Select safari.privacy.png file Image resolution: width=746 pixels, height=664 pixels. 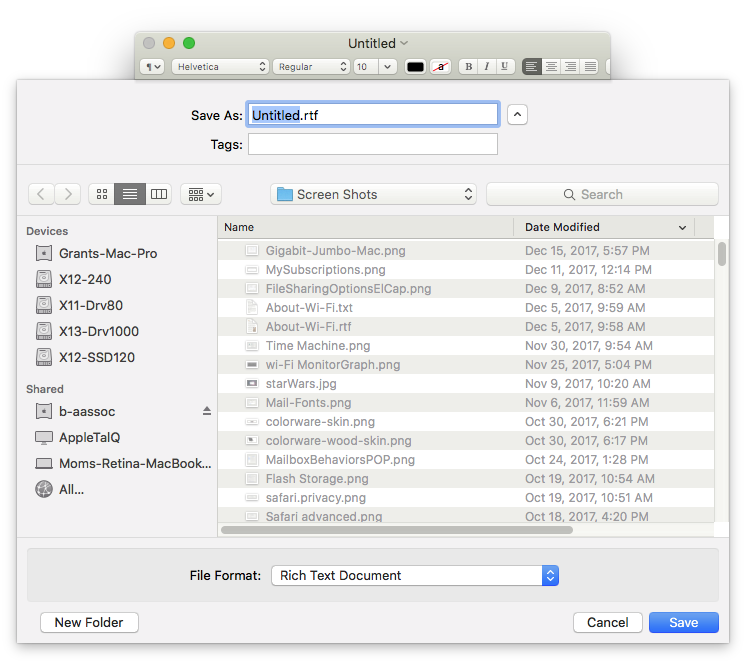pos(466,498)
